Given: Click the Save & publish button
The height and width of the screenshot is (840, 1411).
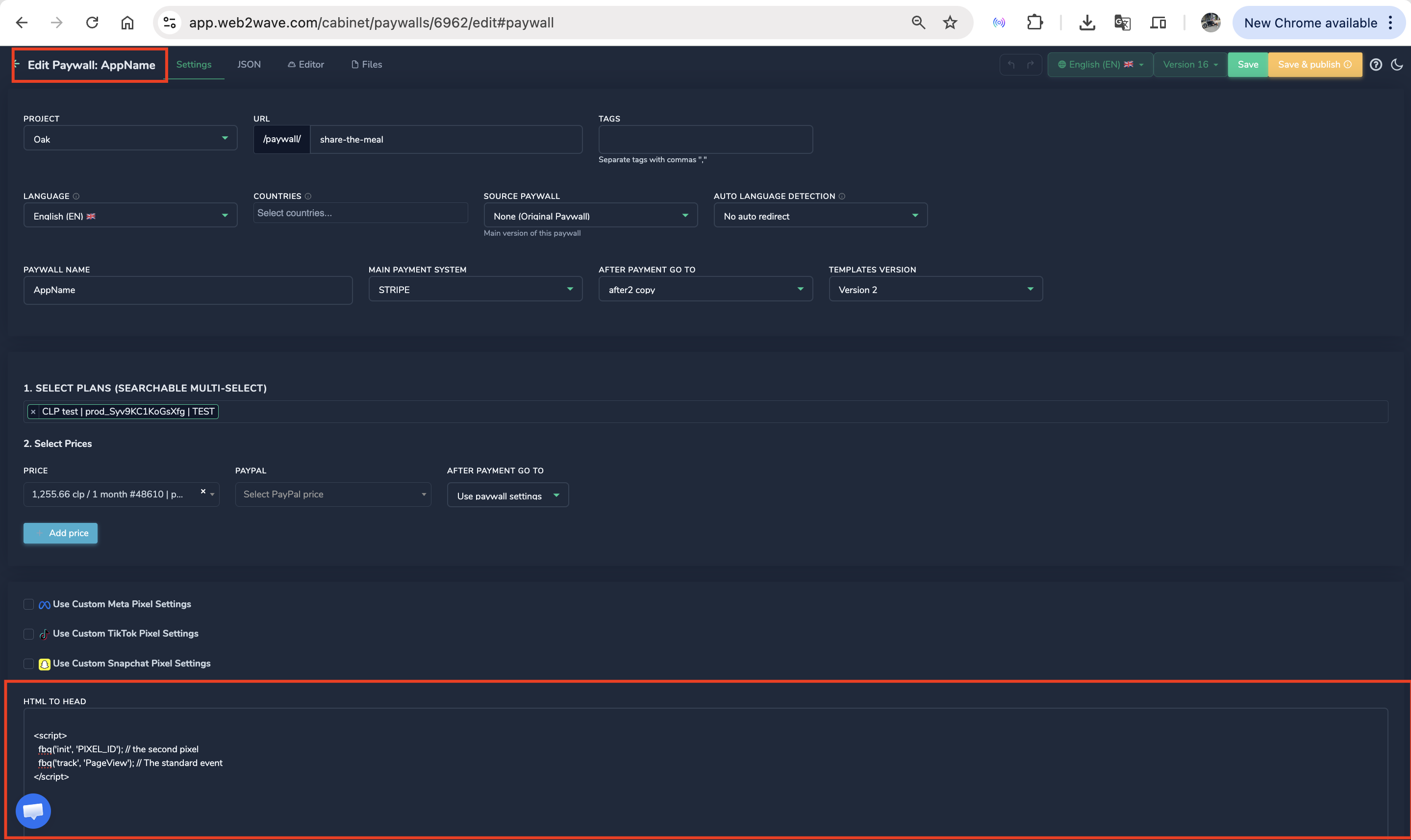Looking at the screenshot, I should (x=1315, y=65).
